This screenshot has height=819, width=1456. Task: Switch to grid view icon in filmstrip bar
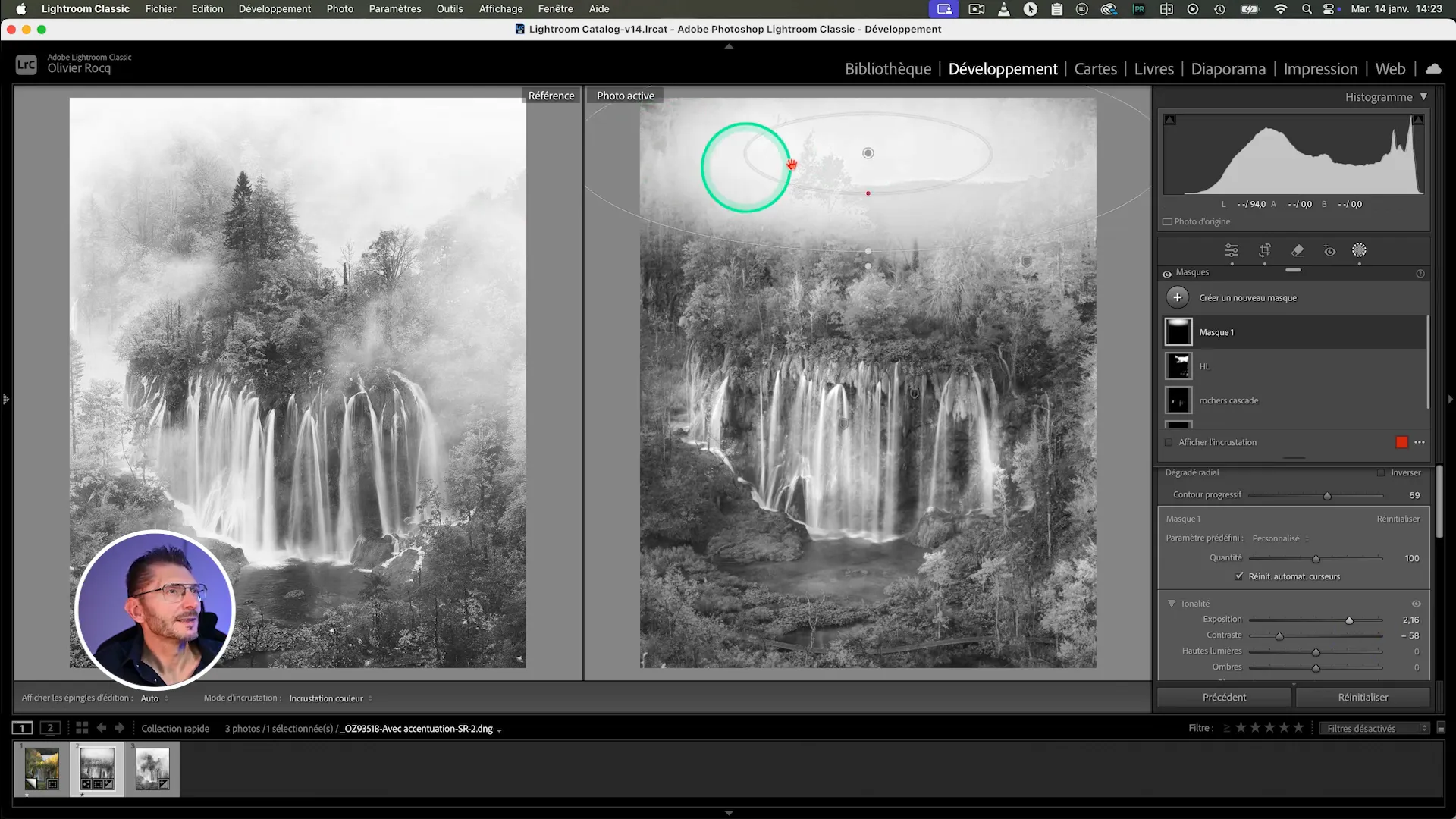(x=82, y=728)
